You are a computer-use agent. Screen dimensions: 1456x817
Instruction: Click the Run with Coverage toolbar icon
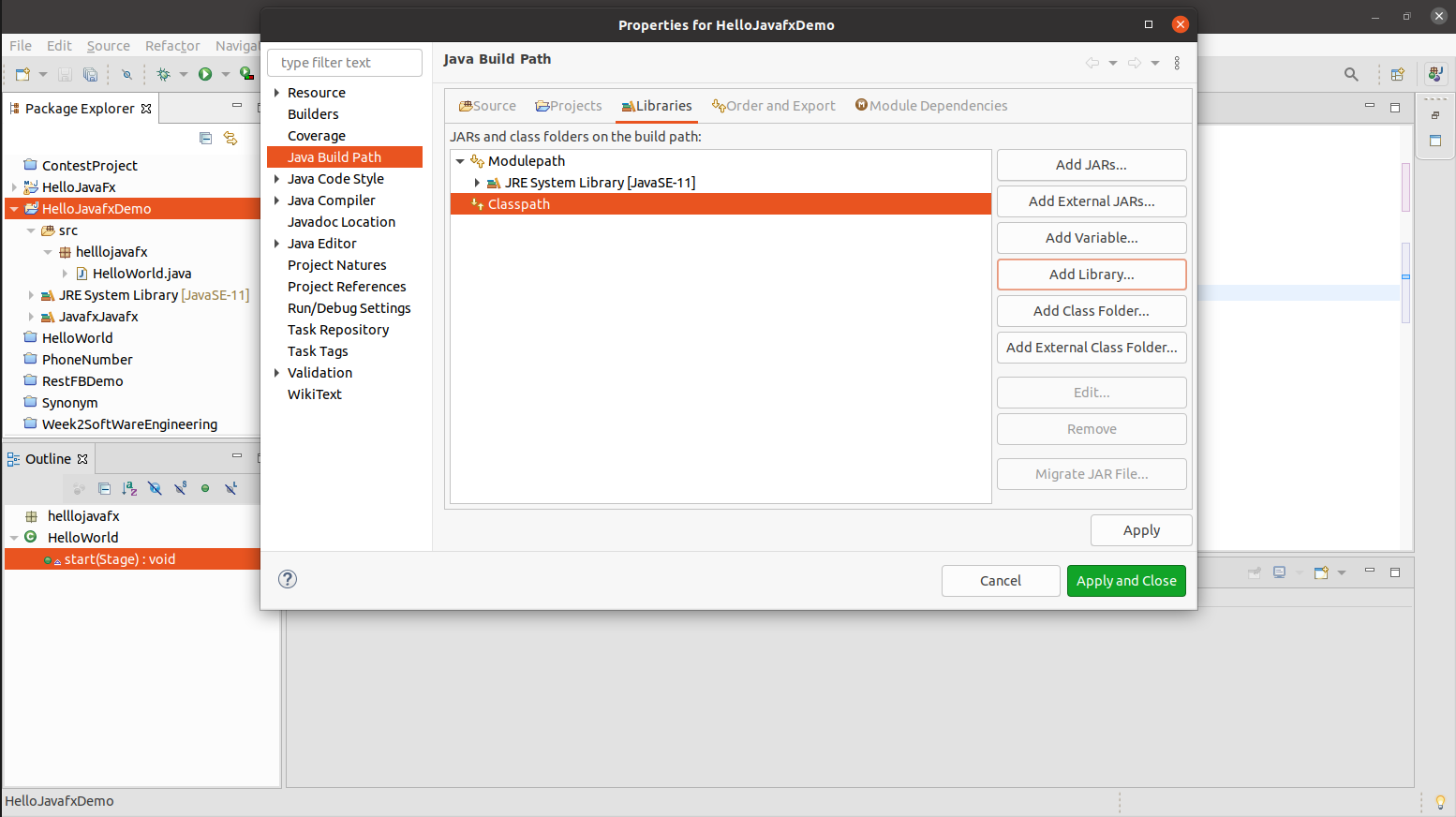pos(246,74)
